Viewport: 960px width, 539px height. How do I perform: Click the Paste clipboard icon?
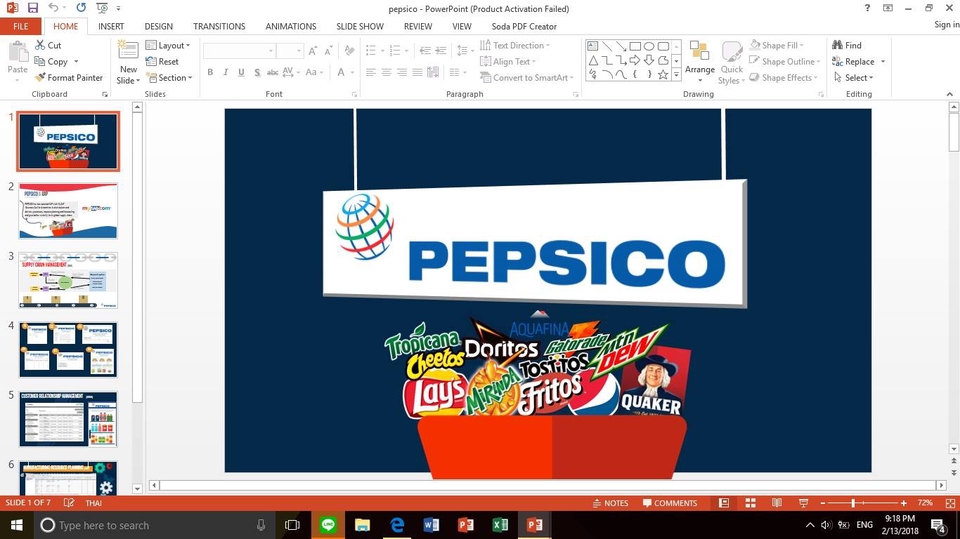(x=17, y=51)
